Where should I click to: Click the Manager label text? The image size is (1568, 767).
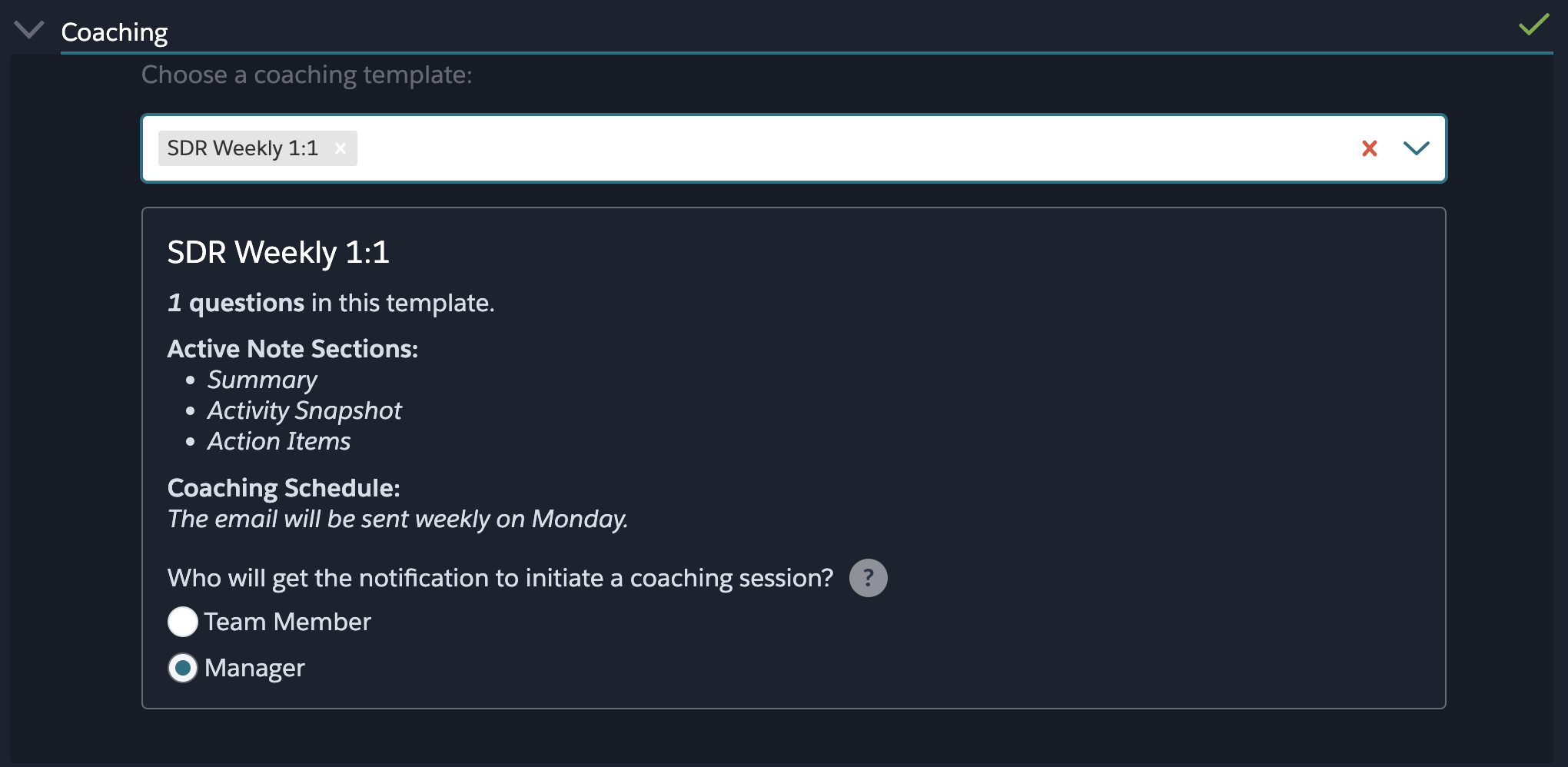(254, 668)
